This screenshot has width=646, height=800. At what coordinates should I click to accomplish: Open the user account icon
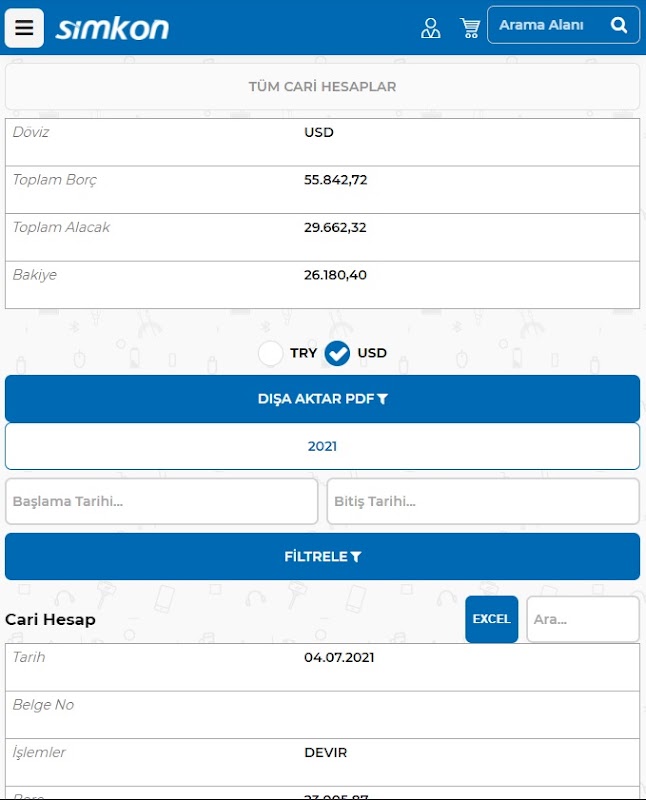click(x=430, y=28)
